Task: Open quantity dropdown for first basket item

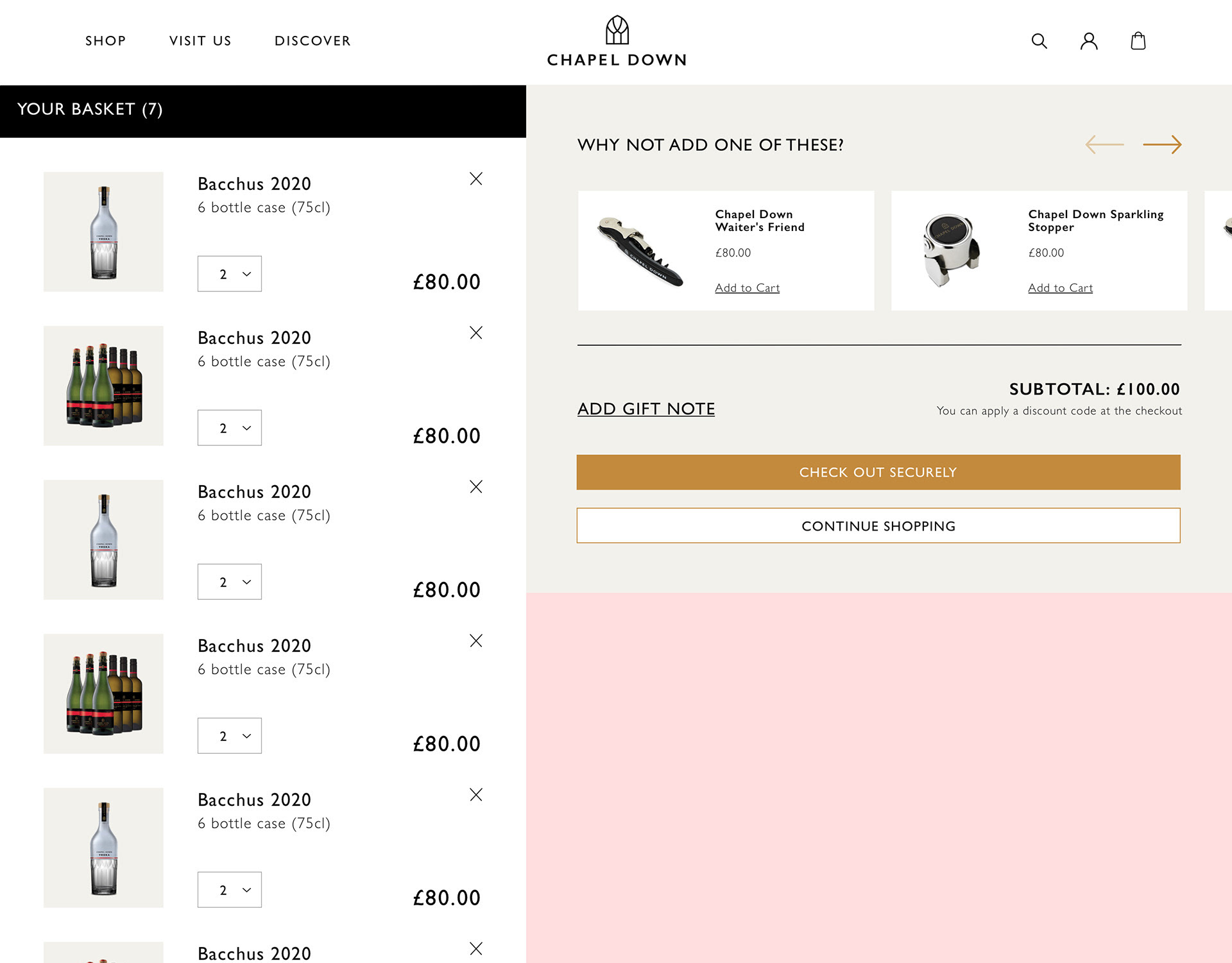Action: (x=230, y=274)
